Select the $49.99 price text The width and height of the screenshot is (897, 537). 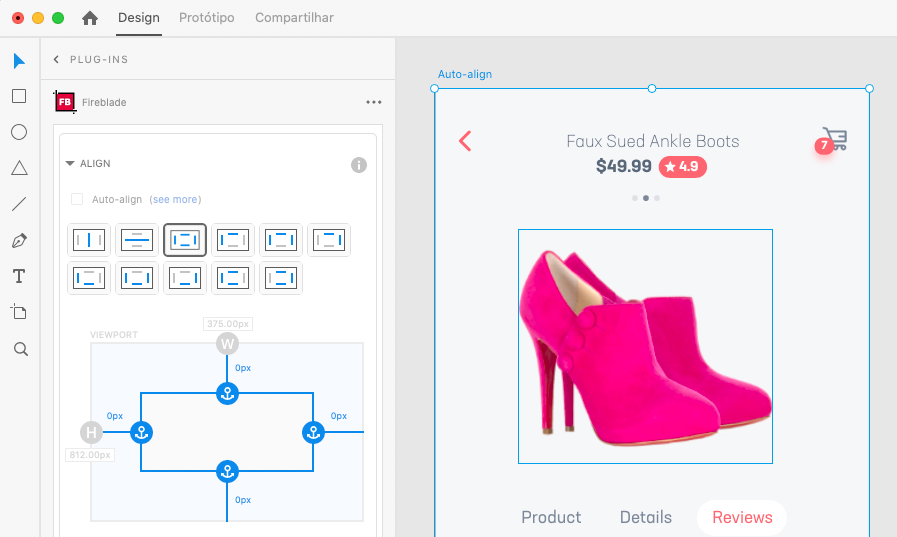click(624, 166)
